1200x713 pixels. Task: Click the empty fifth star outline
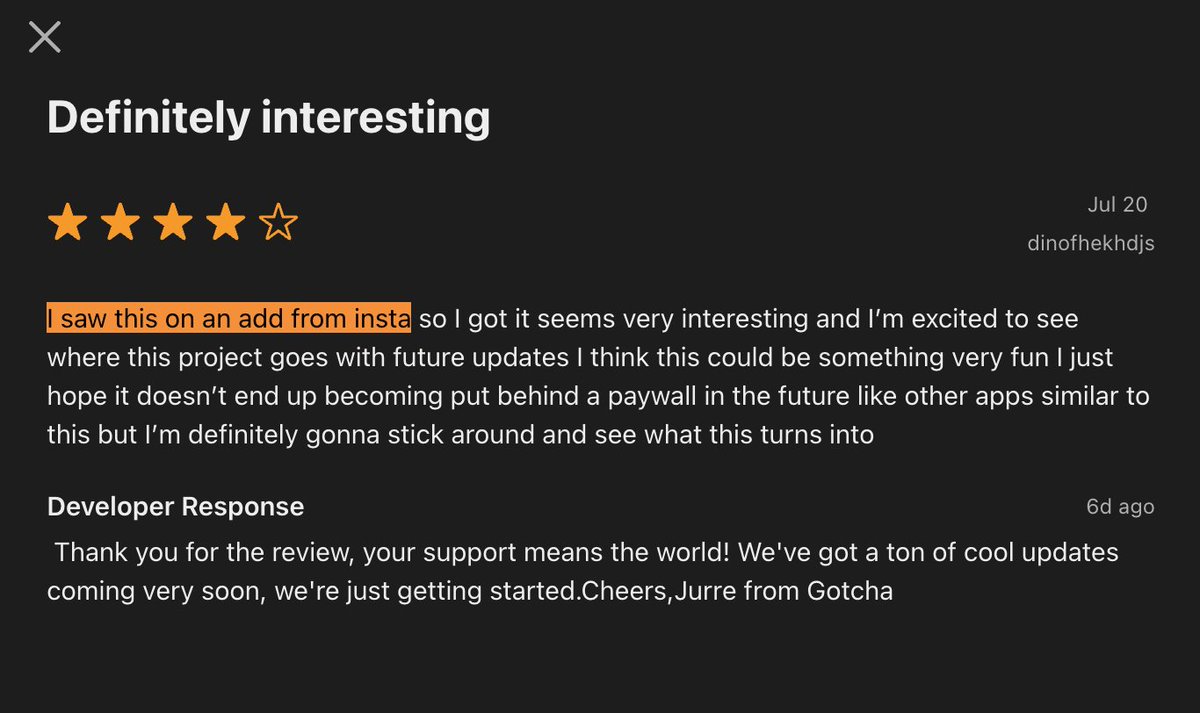click(x=279, y=222)
